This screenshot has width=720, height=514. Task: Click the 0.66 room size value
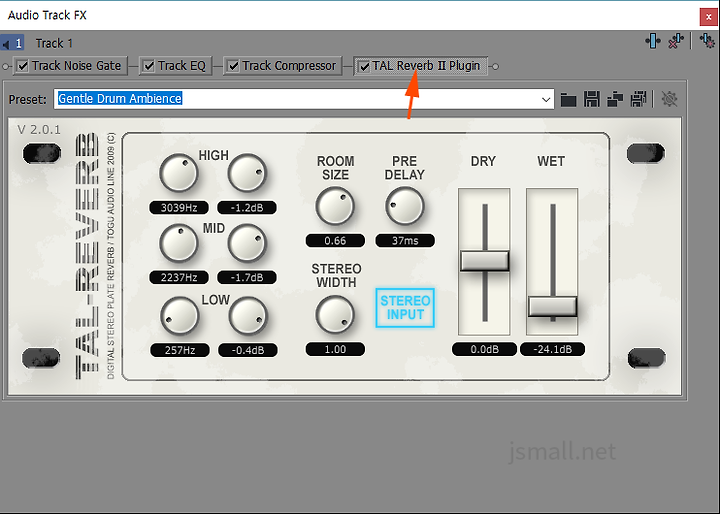[335, 241]
